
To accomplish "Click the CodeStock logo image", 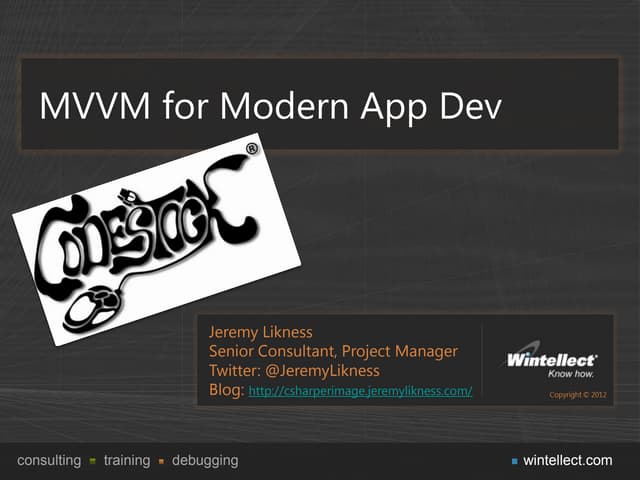I will tap(155, 240).
